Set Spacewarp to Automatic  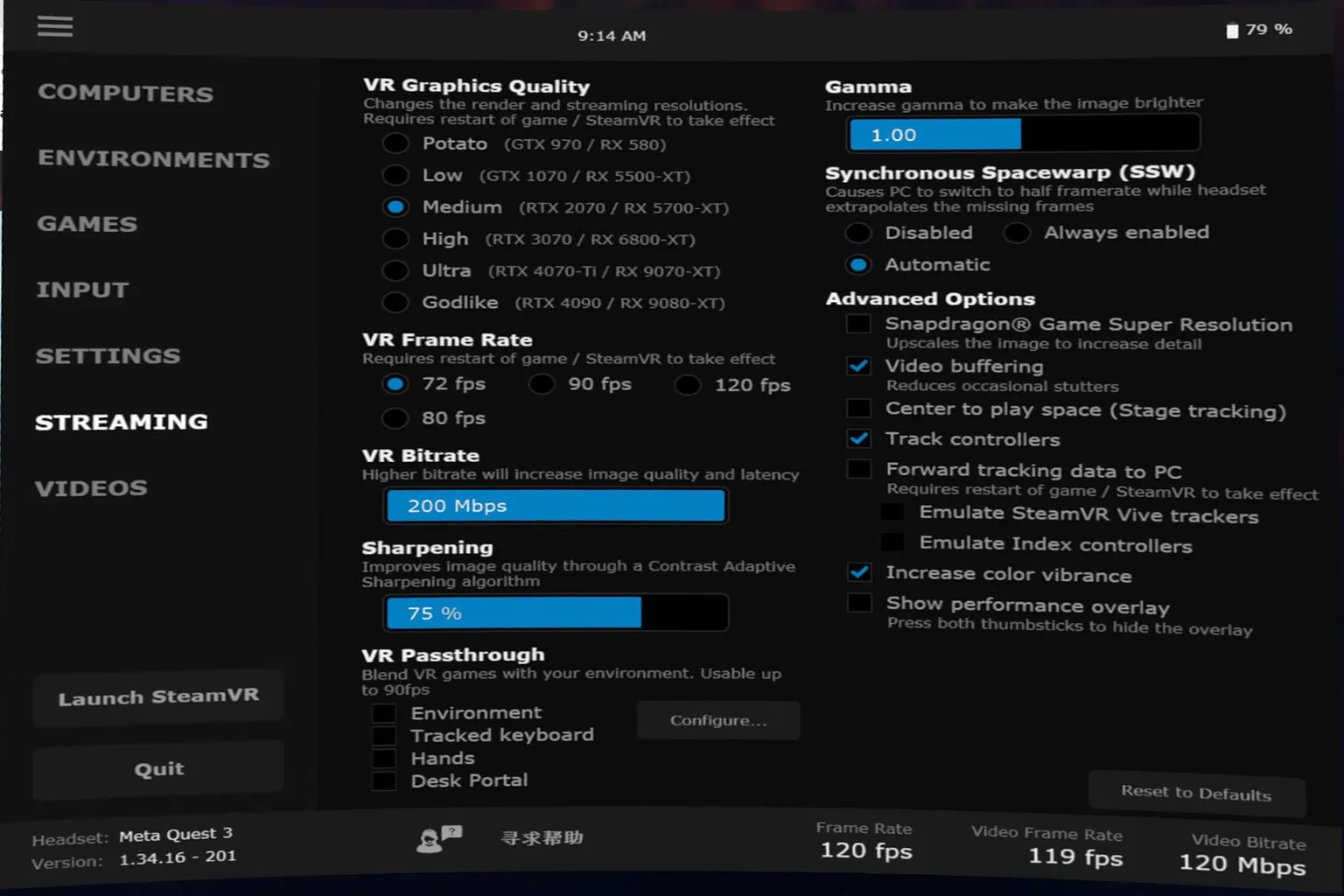[858, 264]
